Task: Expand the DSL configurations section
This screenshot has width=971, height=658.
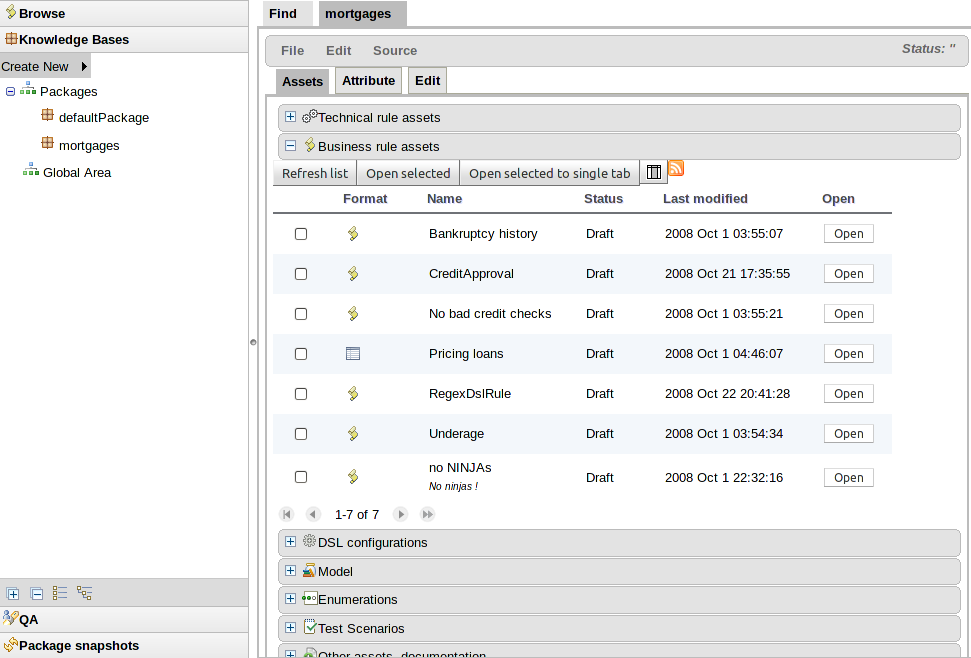Action: coord(291,542)
